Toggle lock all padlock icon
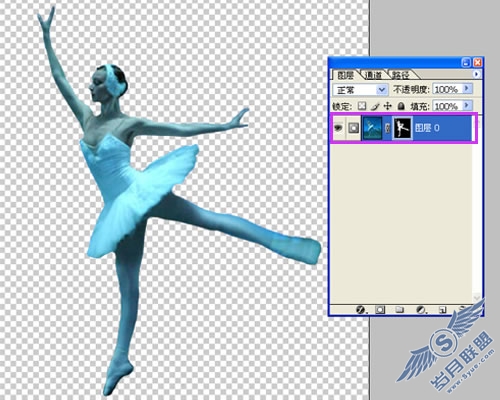Viewport: 500px width, 400px height. 401,106
